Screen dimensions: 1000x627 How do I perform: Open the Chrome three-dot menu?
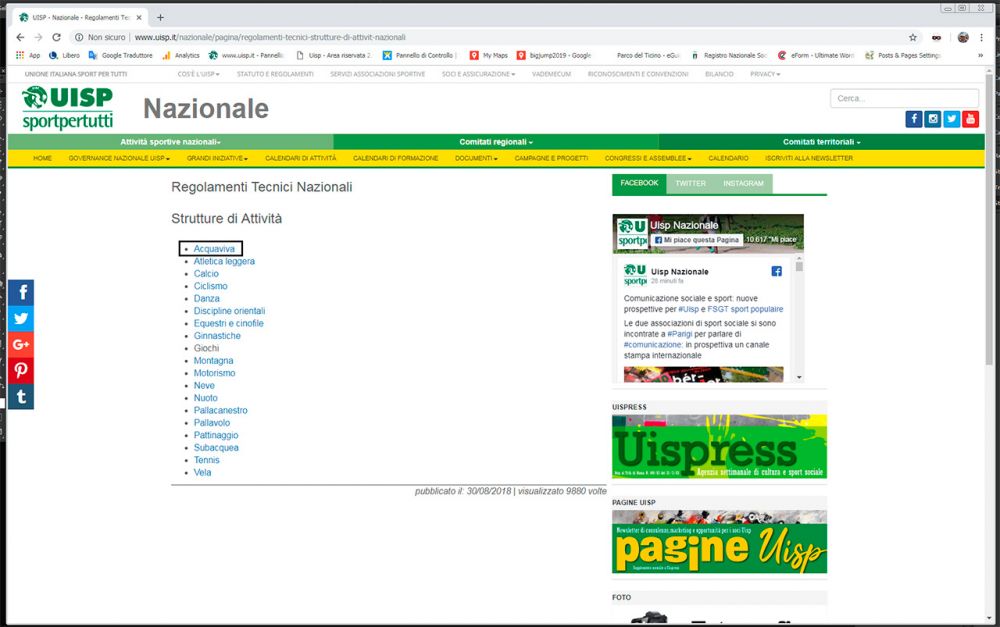tap(982, 38)
